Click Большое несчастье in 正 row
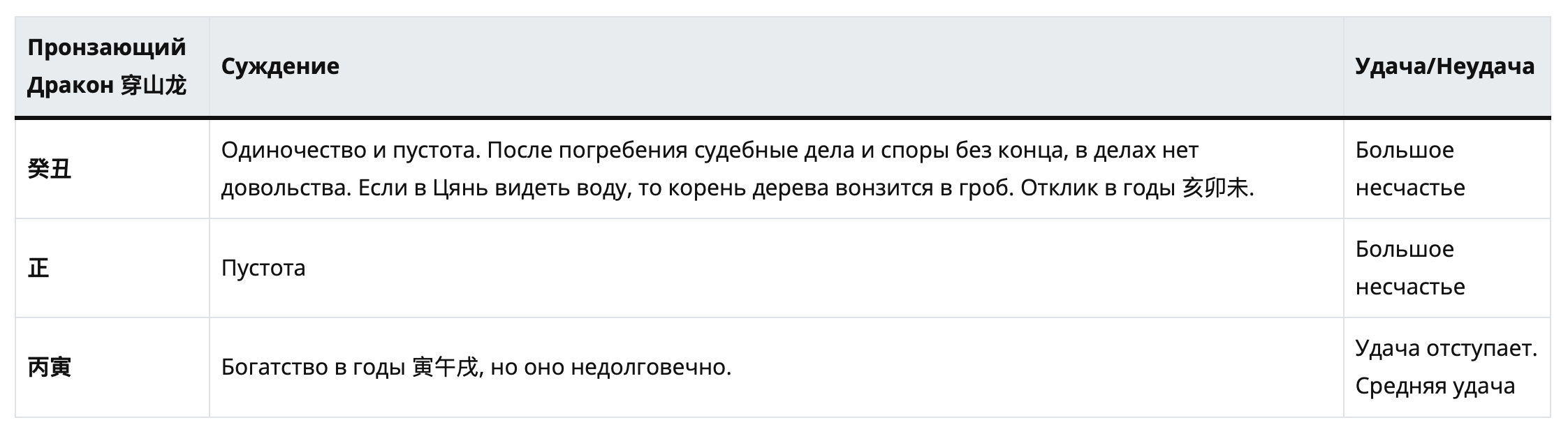The width and height of the screenshot is (1568, 434). point(1409,268)
